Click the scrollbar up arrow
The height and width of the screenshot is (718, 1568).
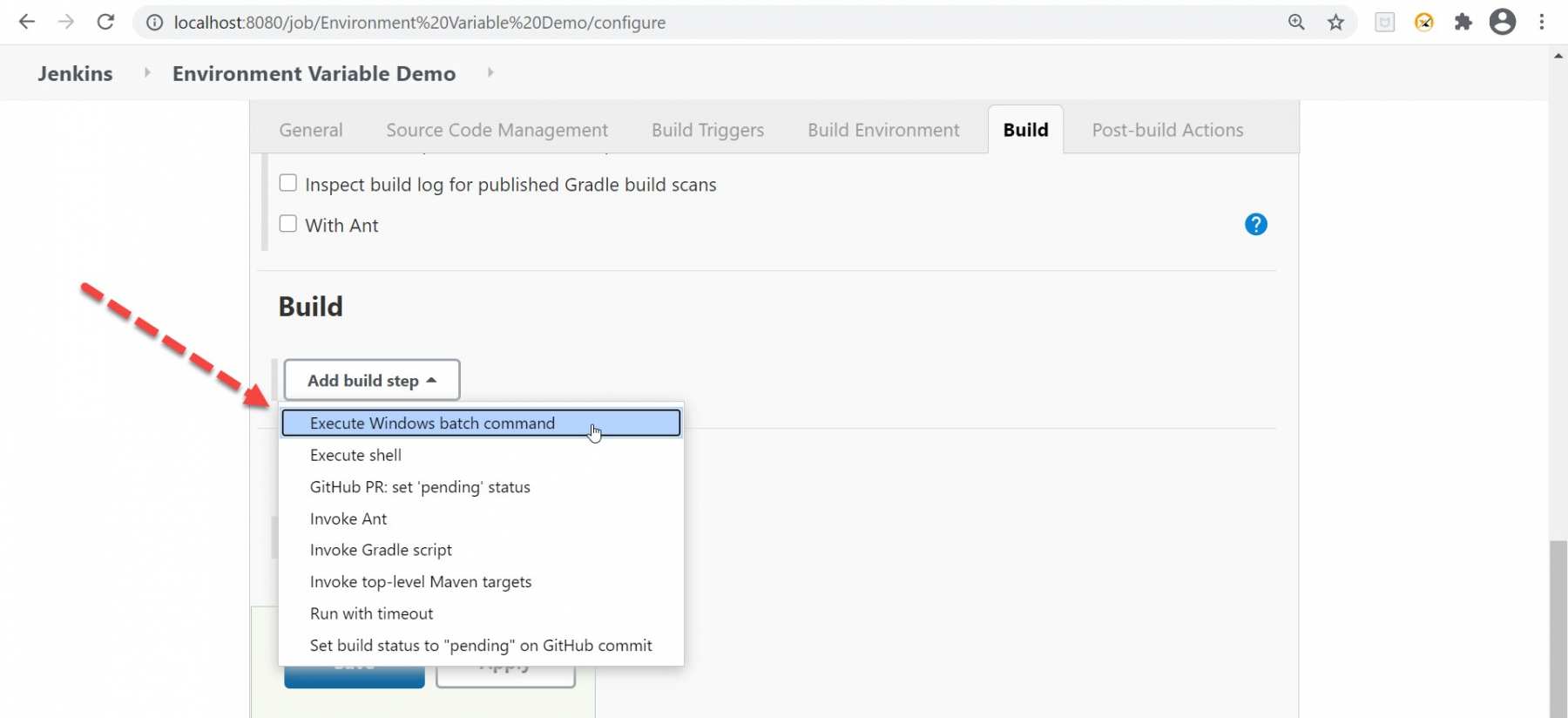click(x=1558, y=56)
